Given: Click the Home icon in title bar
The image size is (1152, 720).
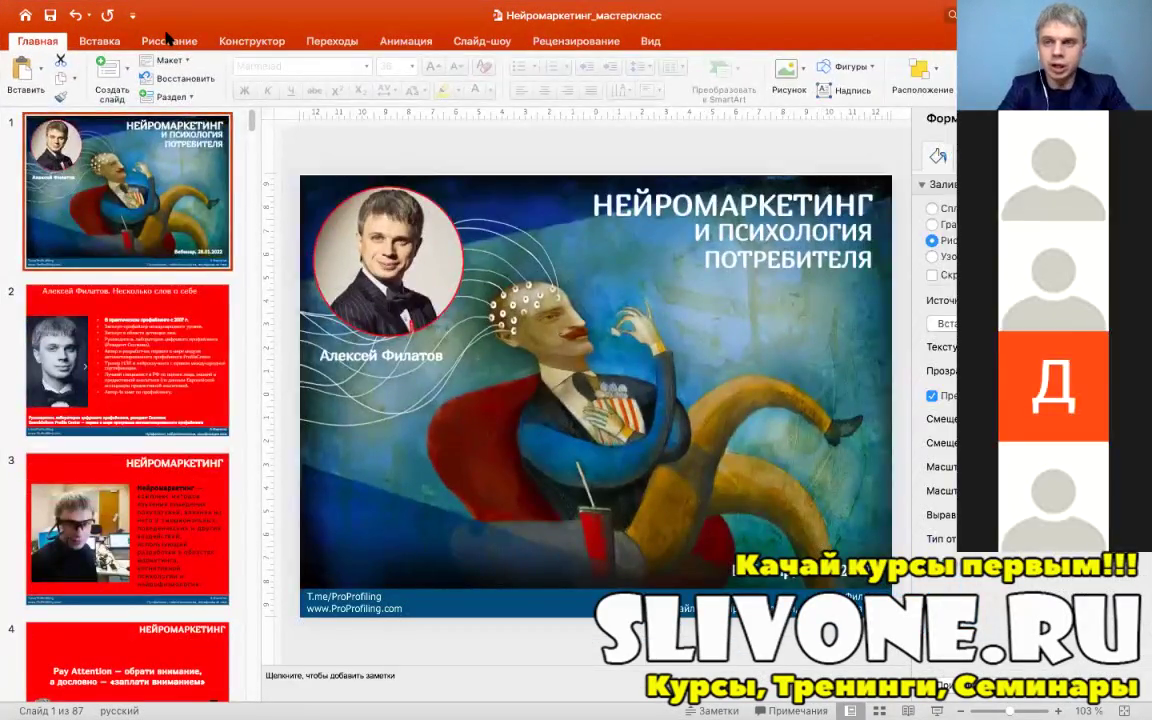Looking at the screenshot, I should click(25, 15).
